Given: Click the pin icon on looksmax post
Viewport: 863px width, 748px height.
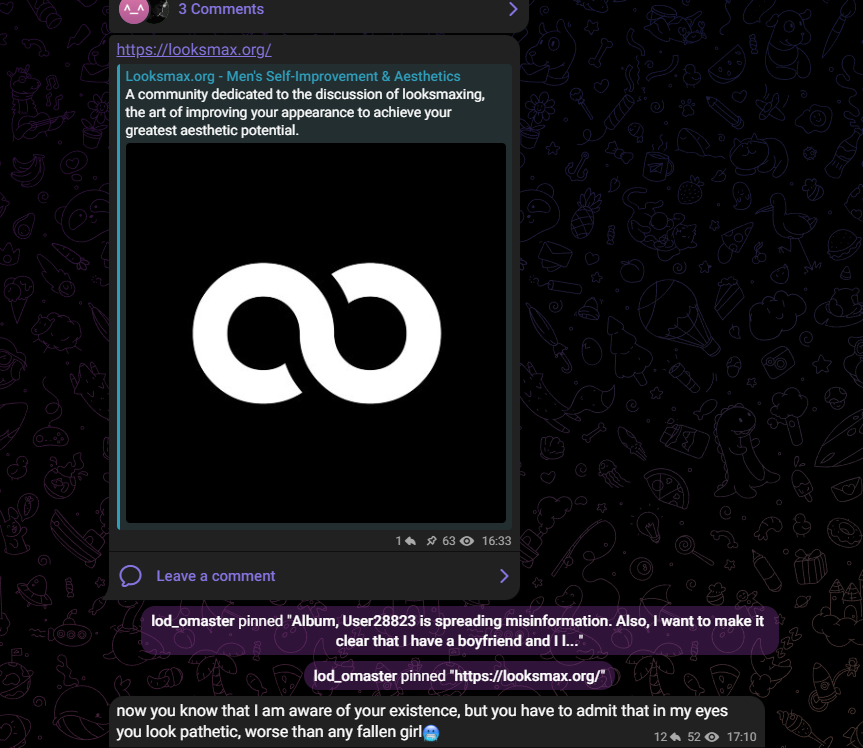Looking at the screenshot, I should 432,541.
